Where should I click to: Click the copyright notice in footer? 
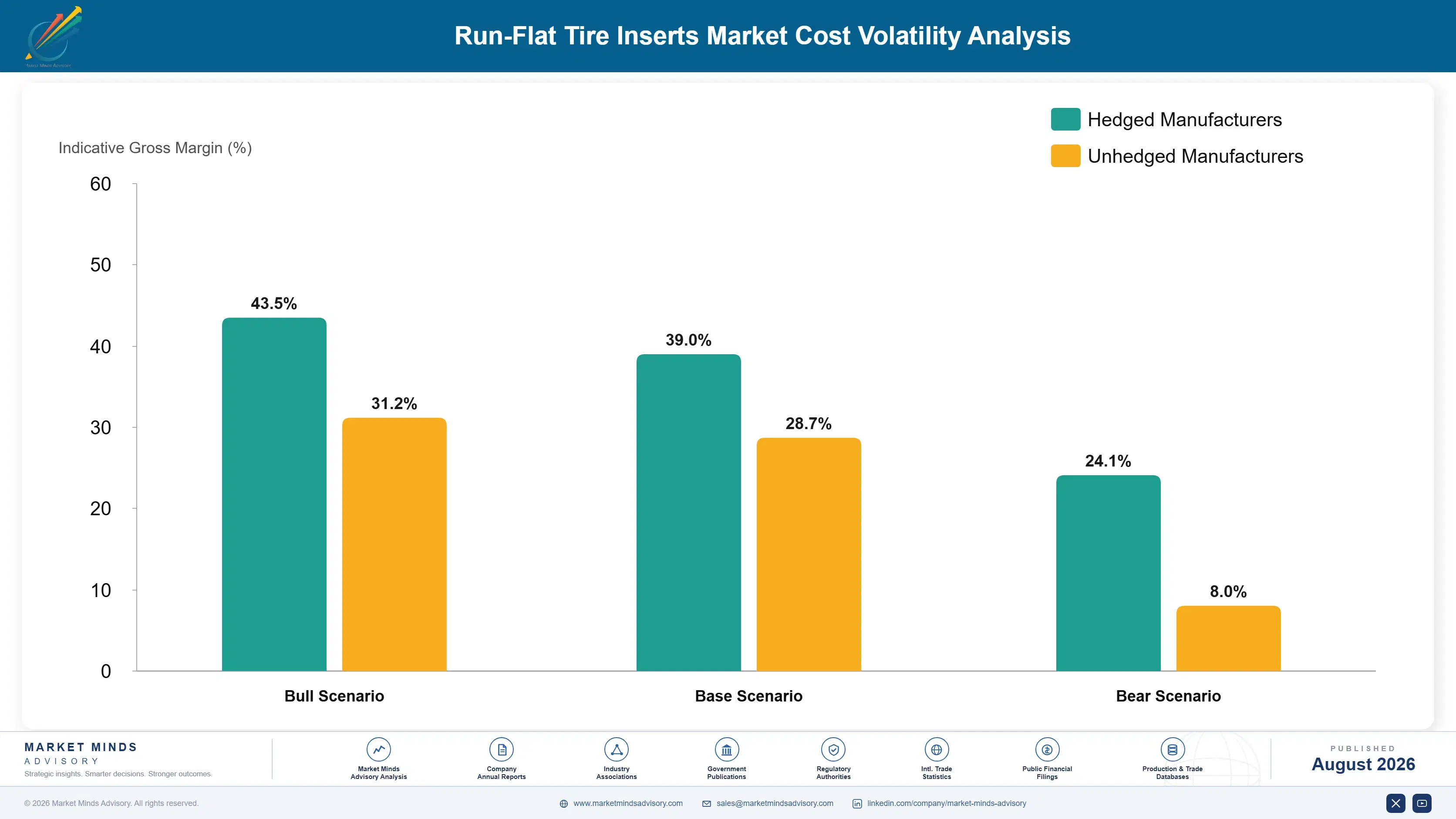point(111,803)
